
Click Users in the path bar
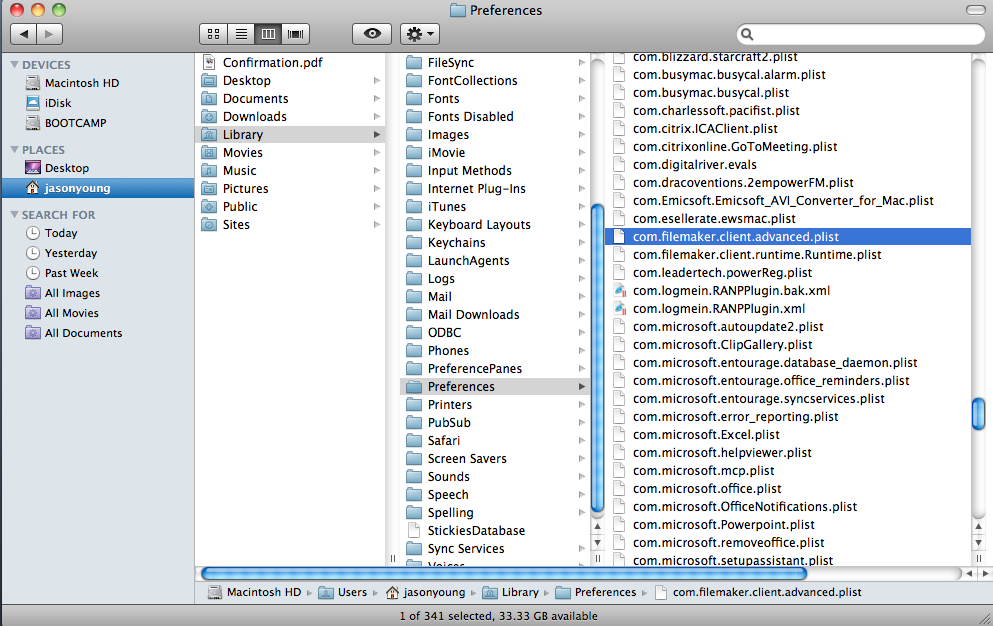click(351, 592)
